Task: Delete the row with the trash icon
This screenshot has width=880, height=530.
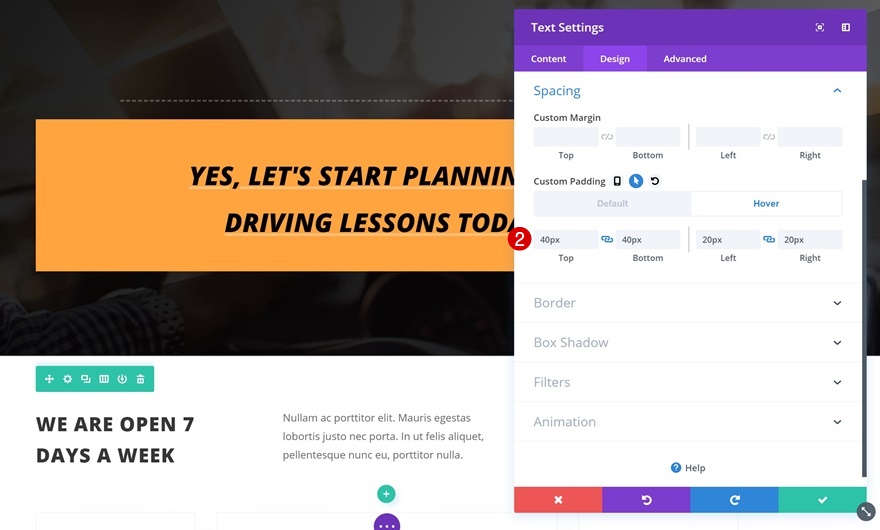Action: click(x=140, y=379)
